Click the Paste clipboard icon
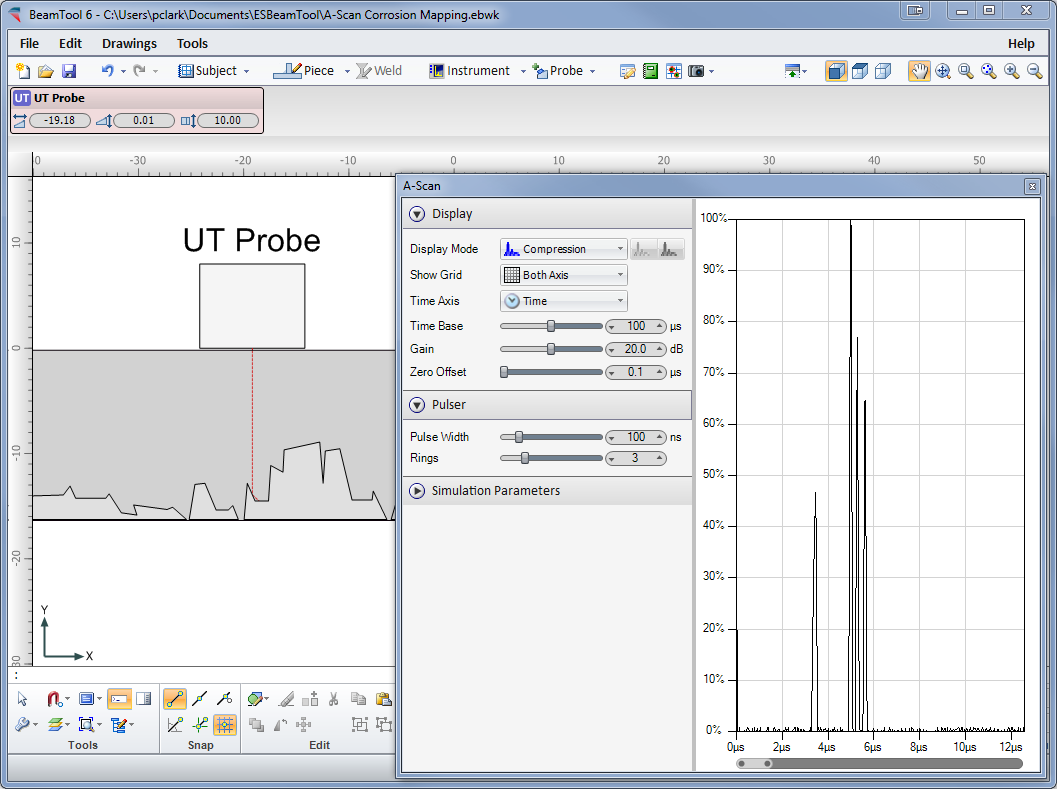The width and height of the screenshot is (1057, 789). click(x=384, y=699)
